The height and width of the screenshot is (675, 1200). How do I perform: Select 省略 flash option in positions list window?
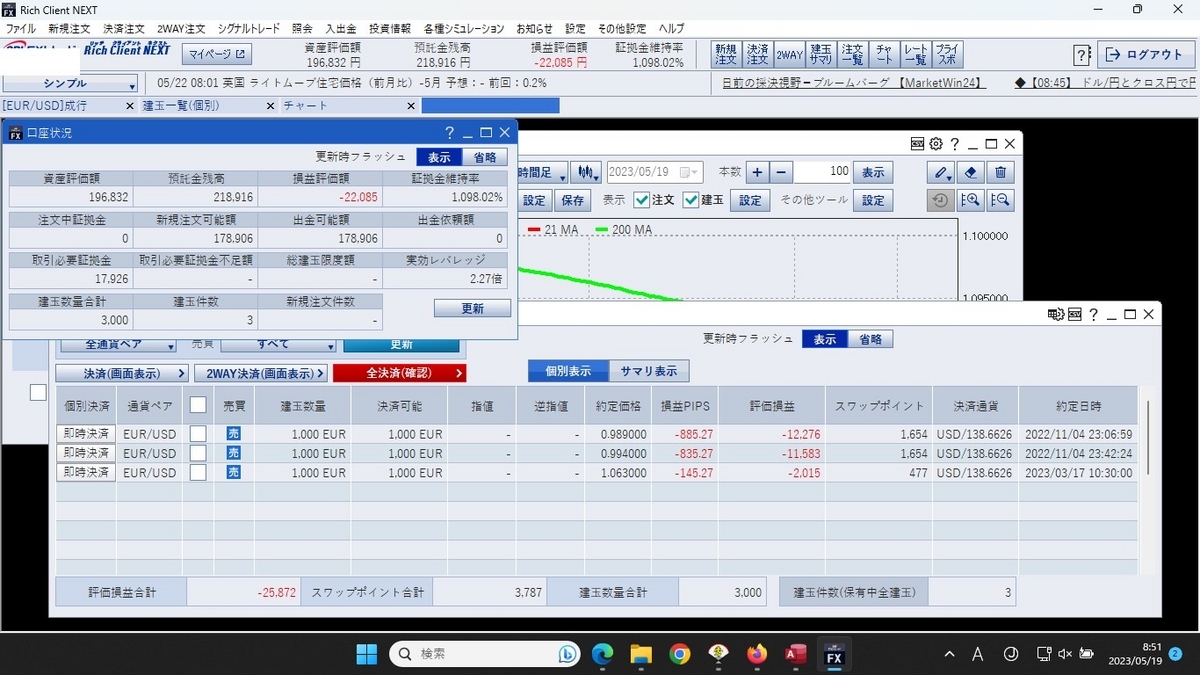tap(871, 339)
